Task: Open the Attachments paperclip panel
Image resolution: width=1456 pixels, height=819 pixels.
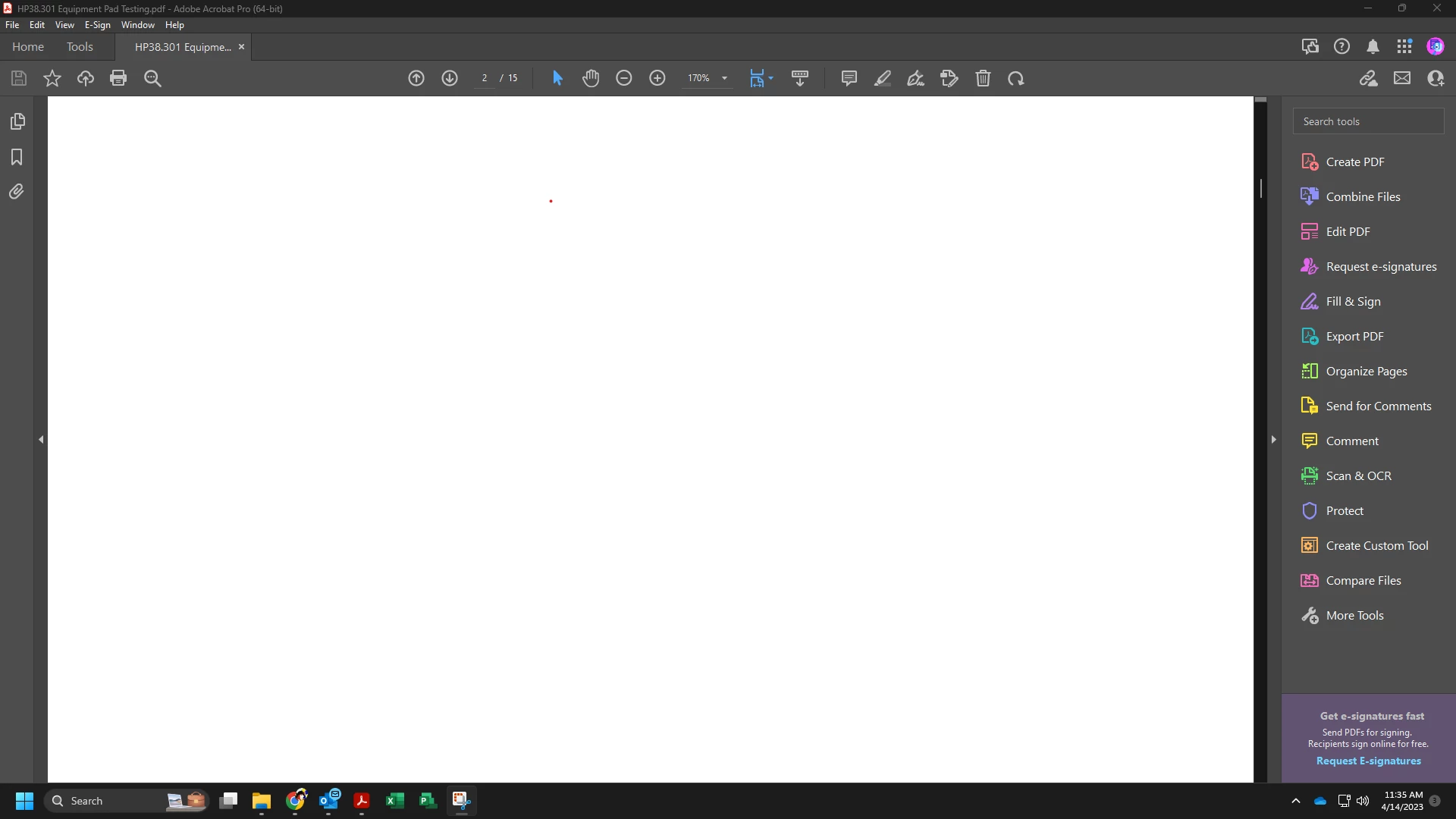Action: [x=17, y=192]
